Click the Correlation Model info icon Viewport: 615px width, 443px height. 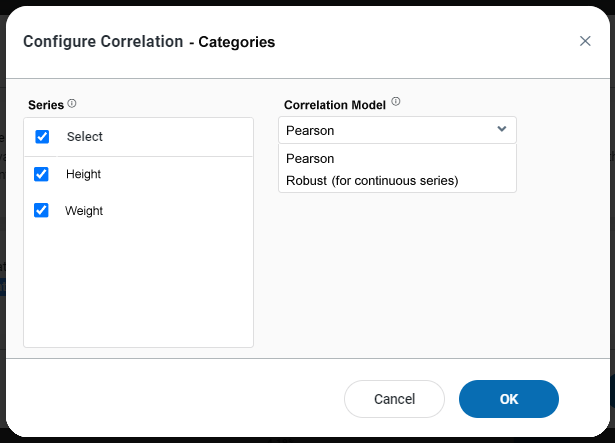(x=396, y=102)
